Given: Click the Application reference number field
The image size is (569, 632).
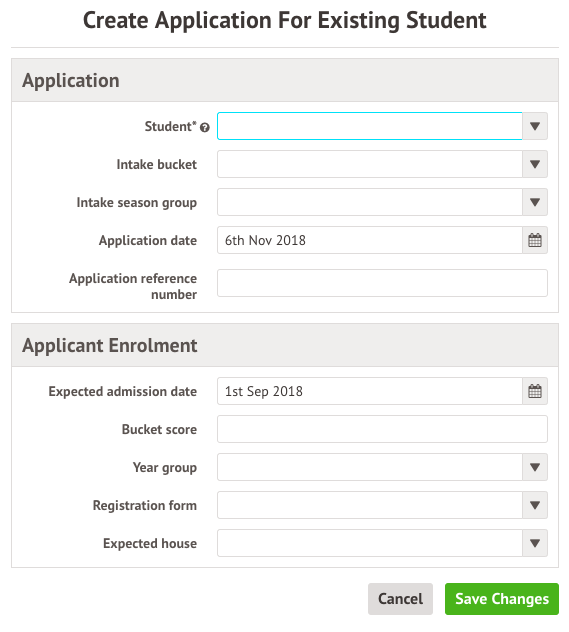Looking at the screenshot, I should click(382, 283).
